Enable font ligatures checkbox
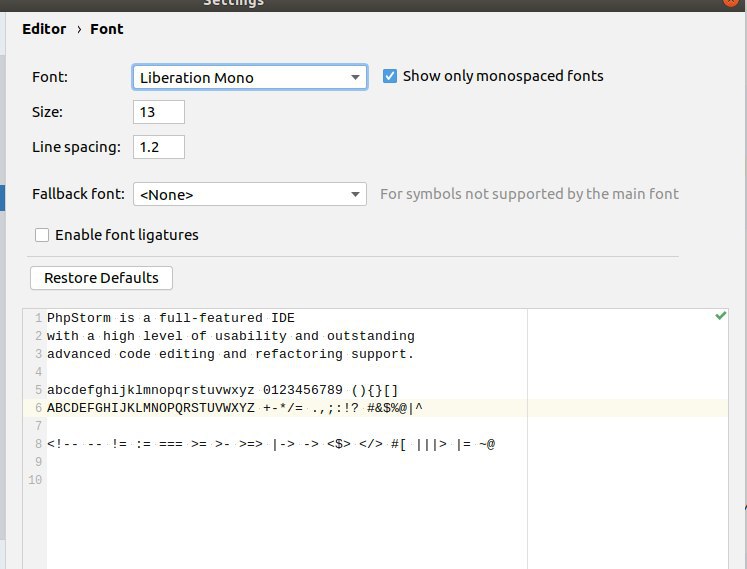Viewport: 747px width, 569px height. pos(42,235)
